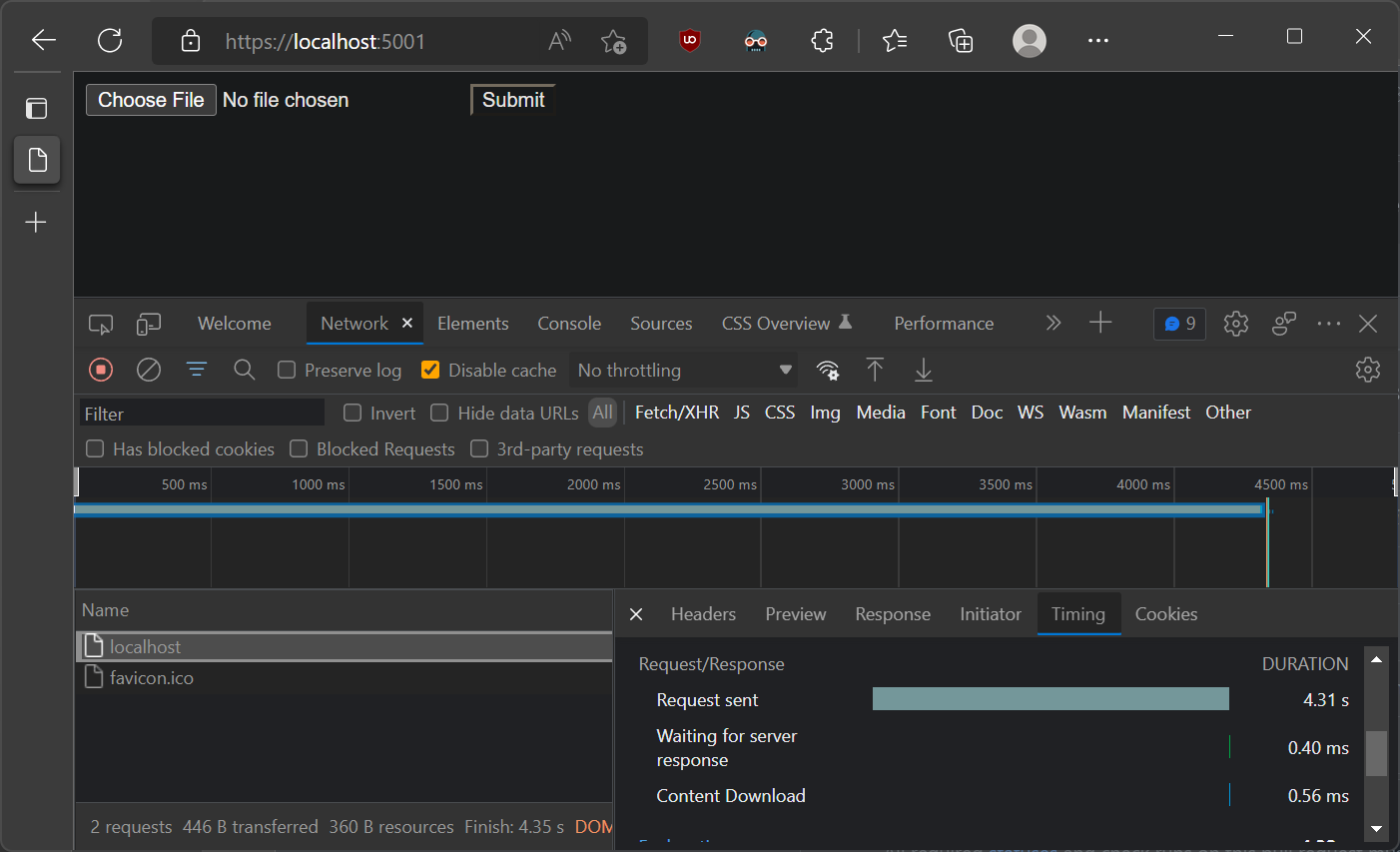Uncheck the Disable cache checkbox
The width and height of the screenshot is (1400, 852).
430,370
